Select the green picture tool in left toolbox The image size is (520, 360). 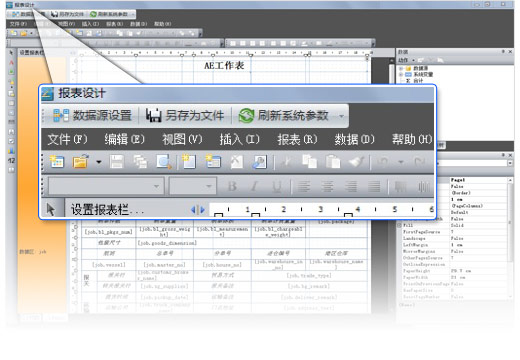(11, 72)
